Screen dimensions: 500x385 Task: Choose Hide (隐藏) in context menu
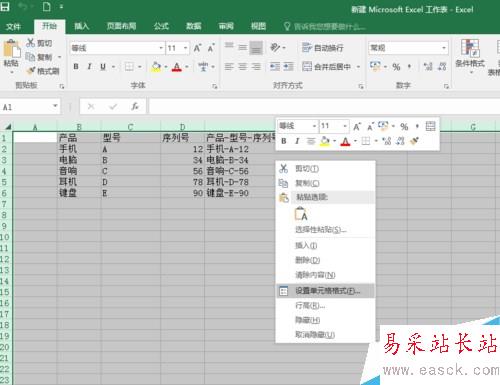[x=325, y=320]
